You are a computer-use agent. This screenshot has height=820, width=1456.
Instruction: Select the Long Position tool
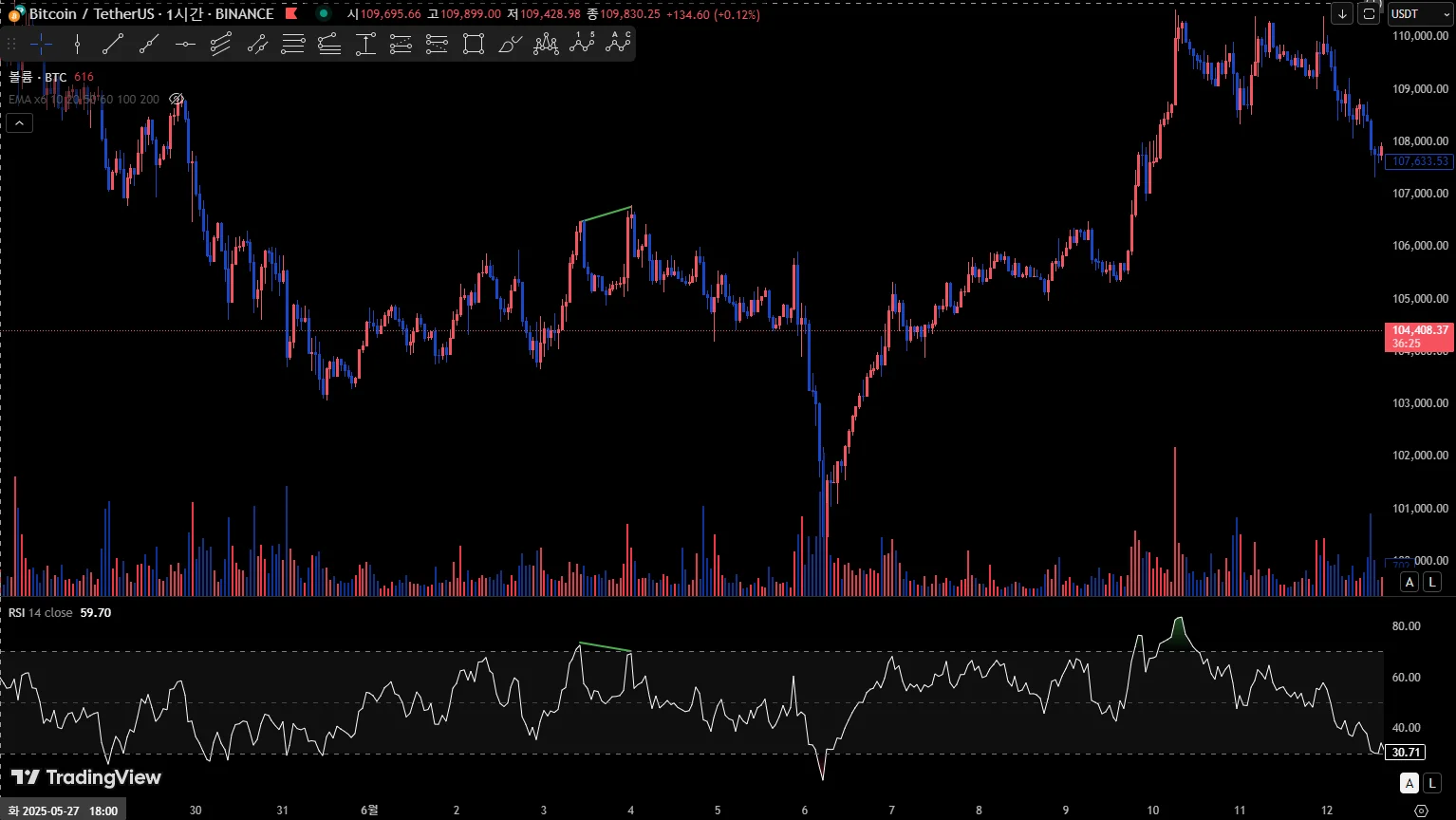[401, 44]
